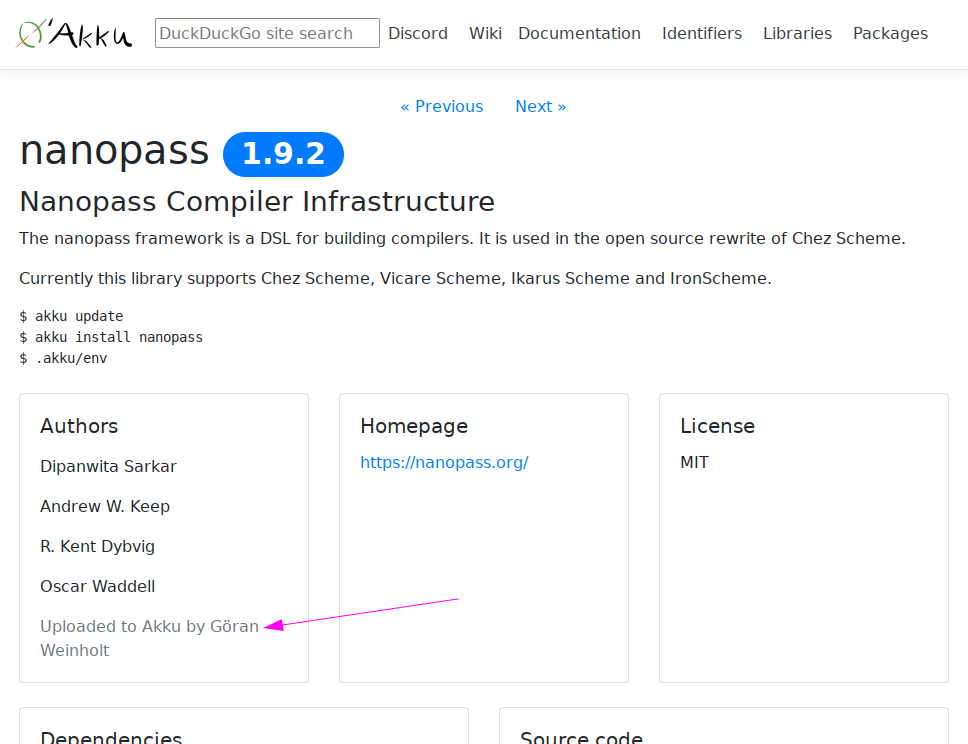Click the Akku logo
This screenshot has height=744, width=968.
pyautogui.click(x=74, y=34)
